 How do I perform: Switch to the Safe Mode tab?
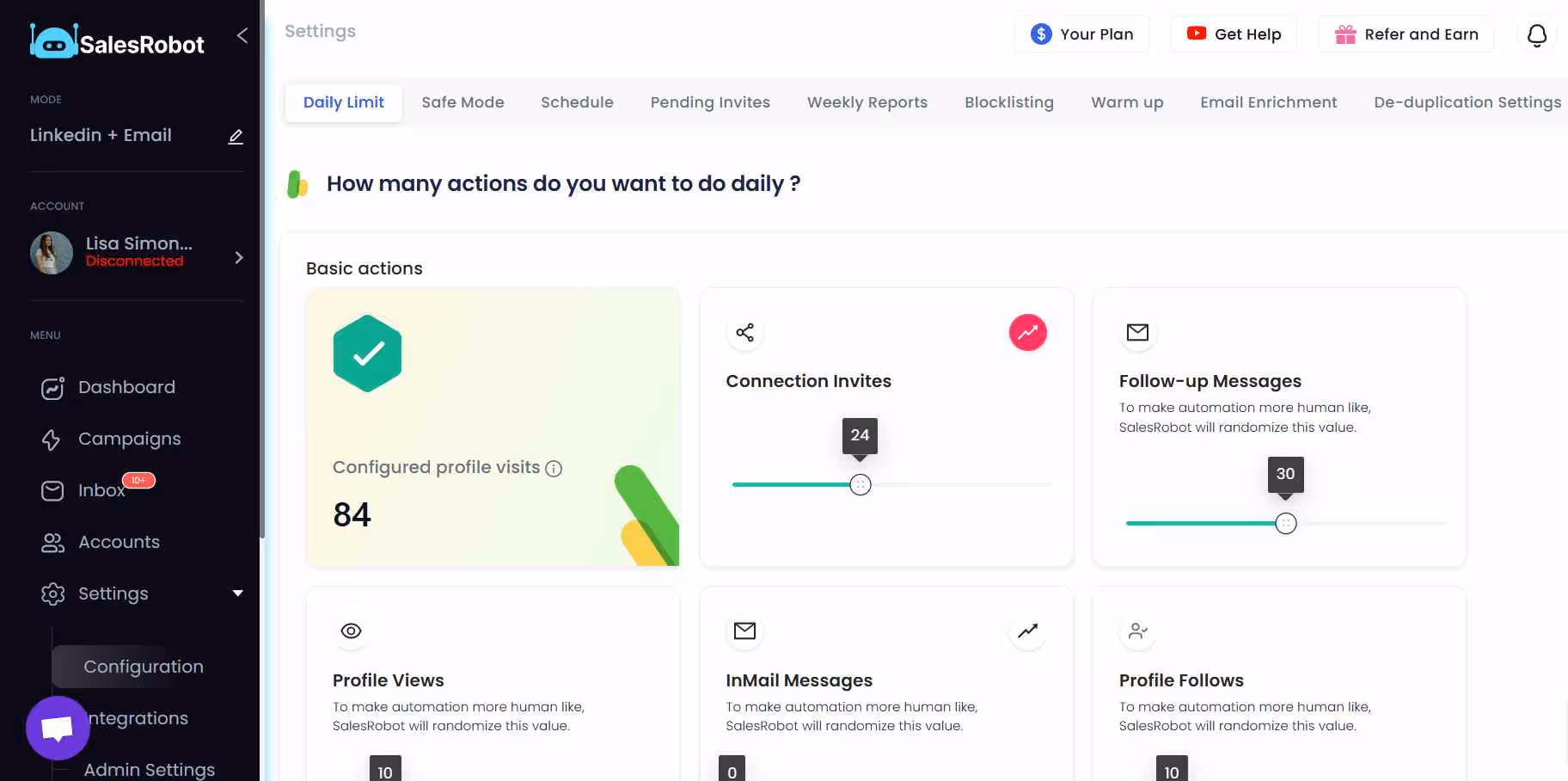(x=462, y=102)
